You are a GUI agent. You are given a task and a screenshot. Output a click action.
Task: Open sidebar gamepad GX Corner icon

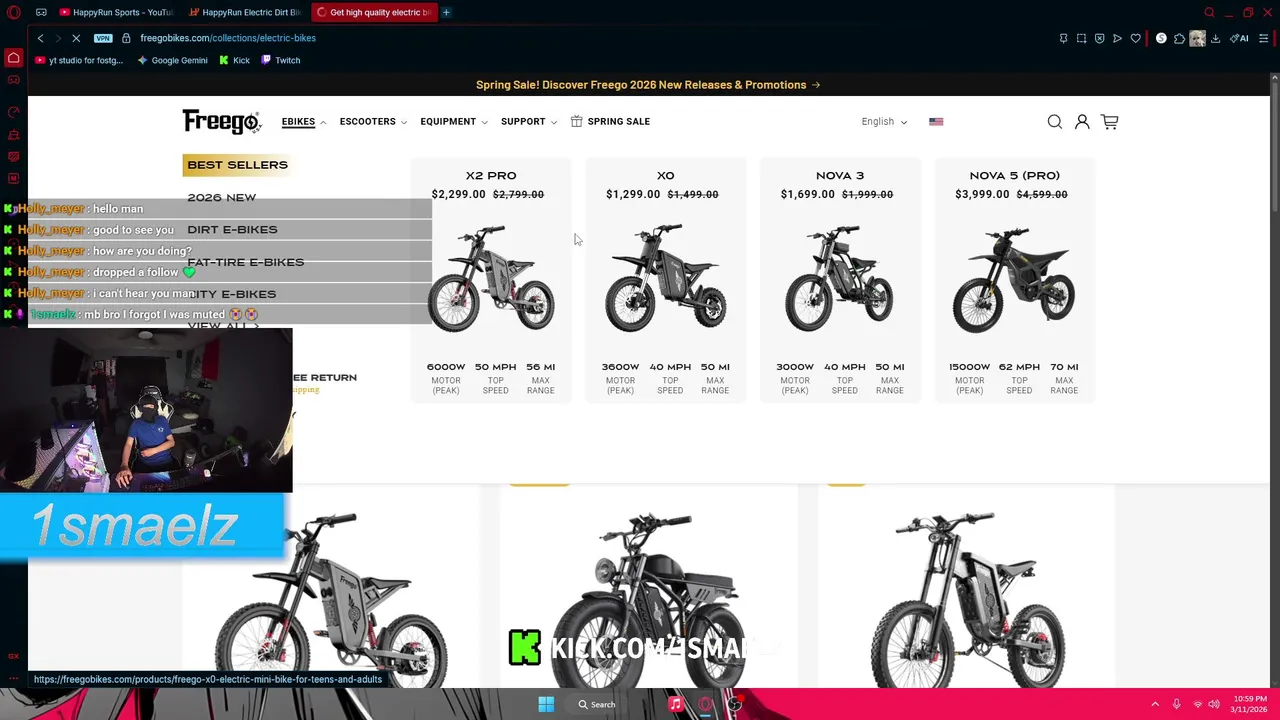[x=13, y=80]
